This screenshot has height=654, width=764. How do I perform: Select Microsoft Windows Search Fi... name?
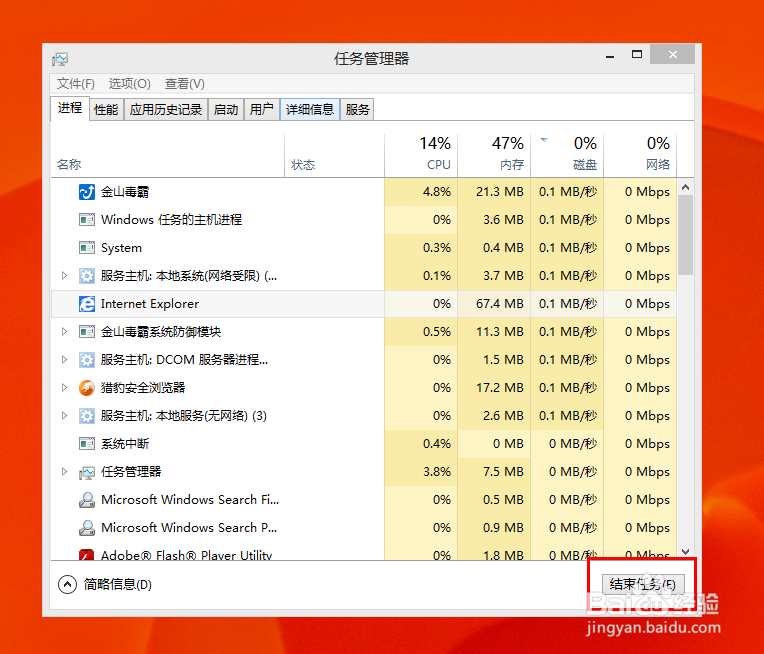(x=190, y=500)
